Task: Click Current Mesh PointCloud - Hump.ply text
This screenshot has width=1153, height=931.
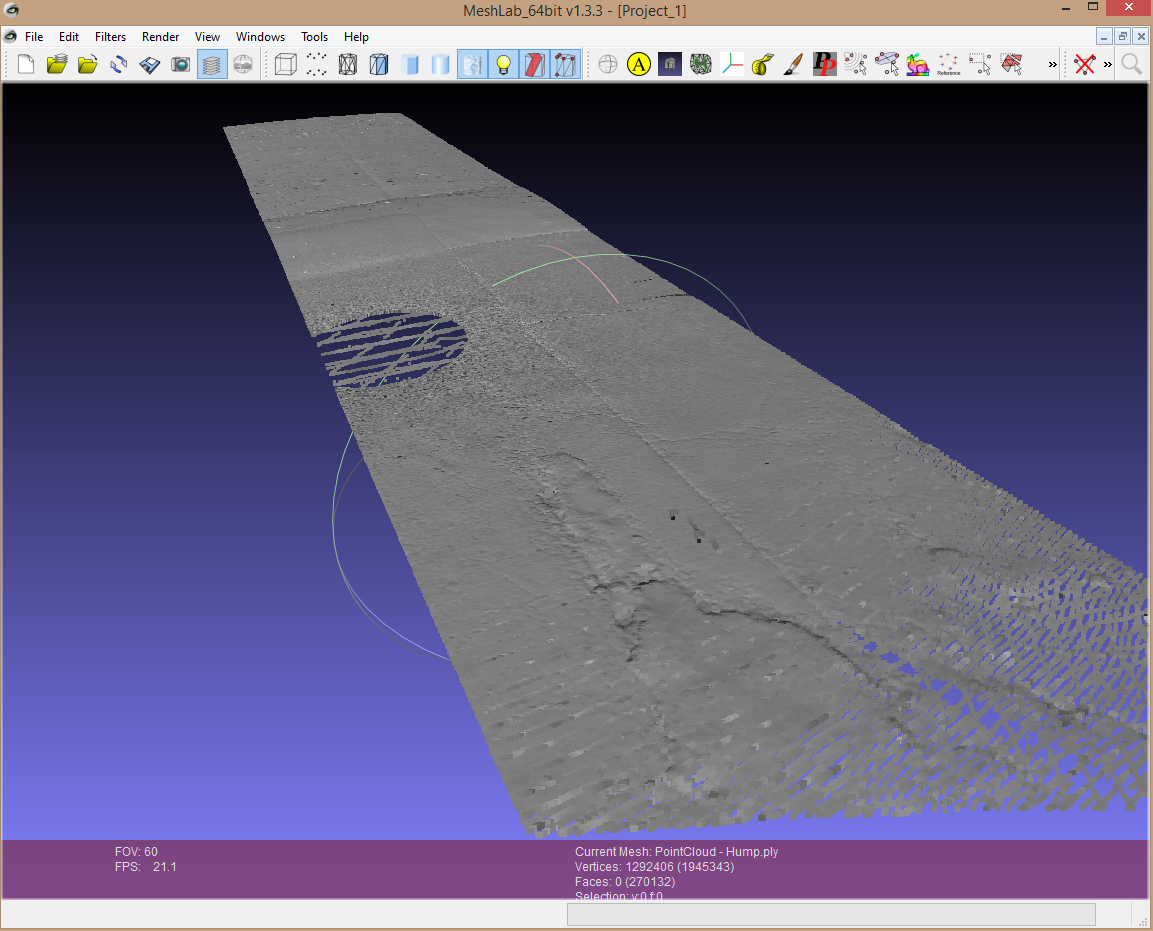Action: click(x=677, y=852)
